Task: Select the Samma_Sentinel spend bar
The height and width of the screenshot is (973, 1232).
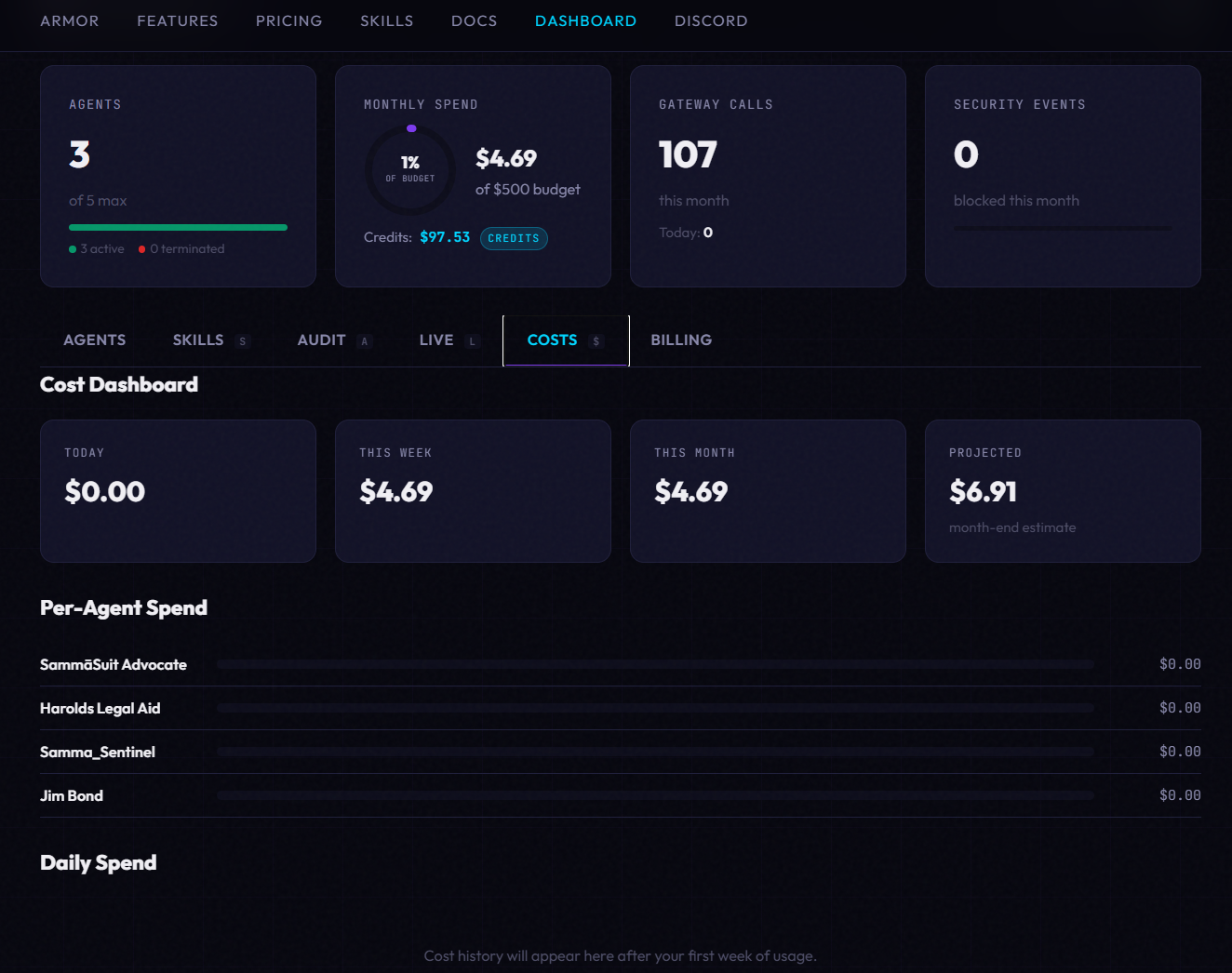Action: (655, 752)
